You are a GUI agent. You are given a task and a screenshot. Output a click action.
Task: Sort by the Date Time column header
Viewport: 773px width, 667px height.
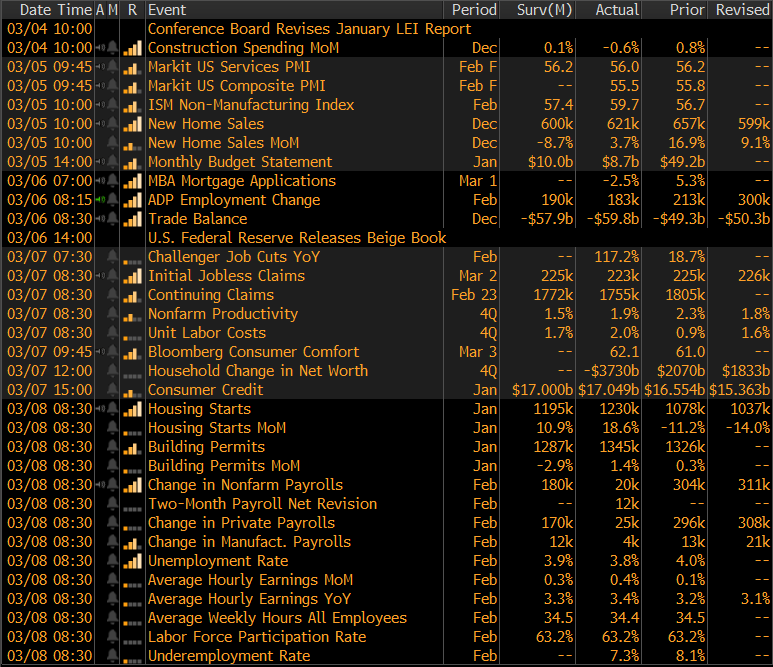[48, 9]
